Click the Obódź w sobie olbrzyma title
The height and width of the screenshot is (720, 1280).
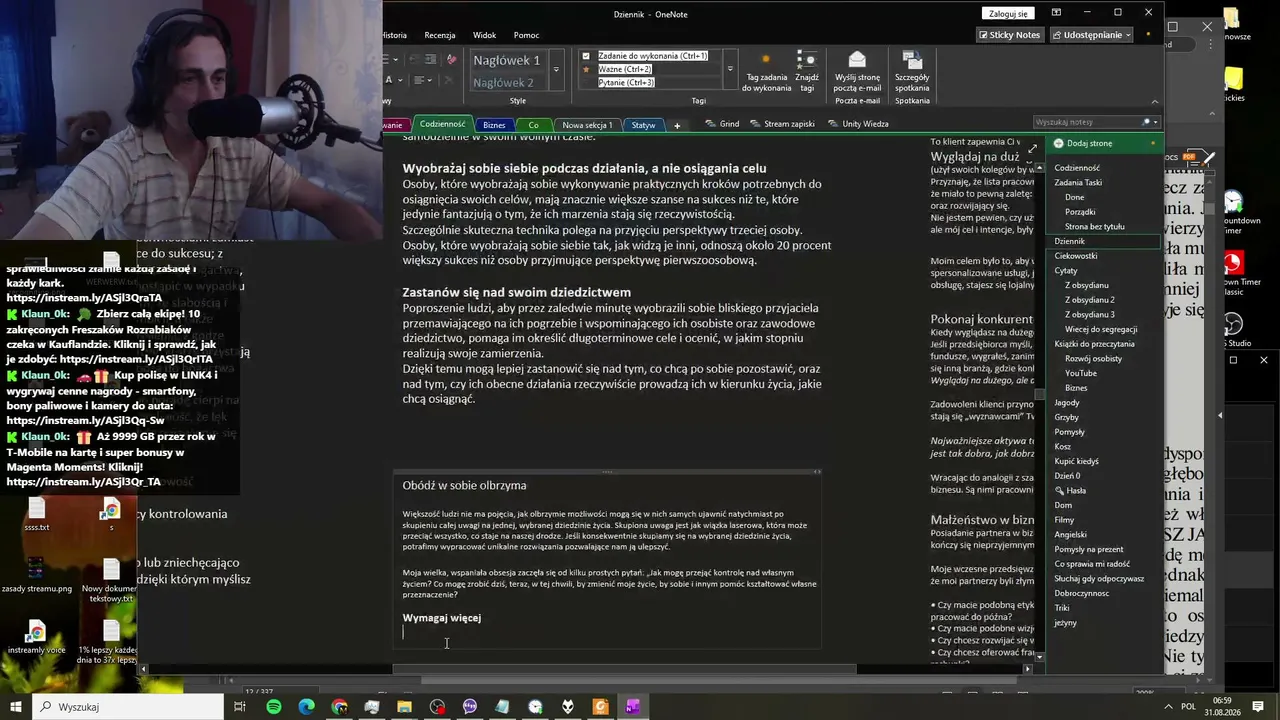[464, 486]
